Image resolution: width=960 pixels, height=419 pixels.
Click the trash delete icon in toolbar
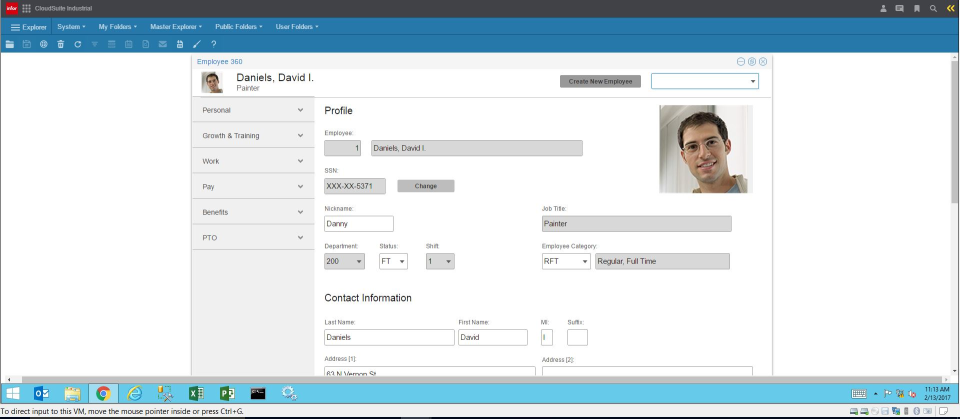click(61, 44)
